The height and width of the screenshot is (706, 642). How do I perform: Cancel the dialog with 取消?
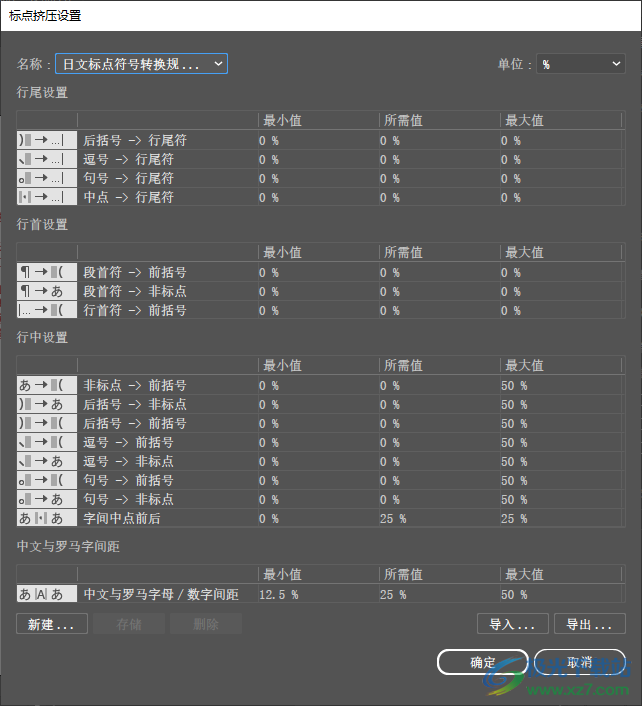pyautogui.click(x=579, y=662)
